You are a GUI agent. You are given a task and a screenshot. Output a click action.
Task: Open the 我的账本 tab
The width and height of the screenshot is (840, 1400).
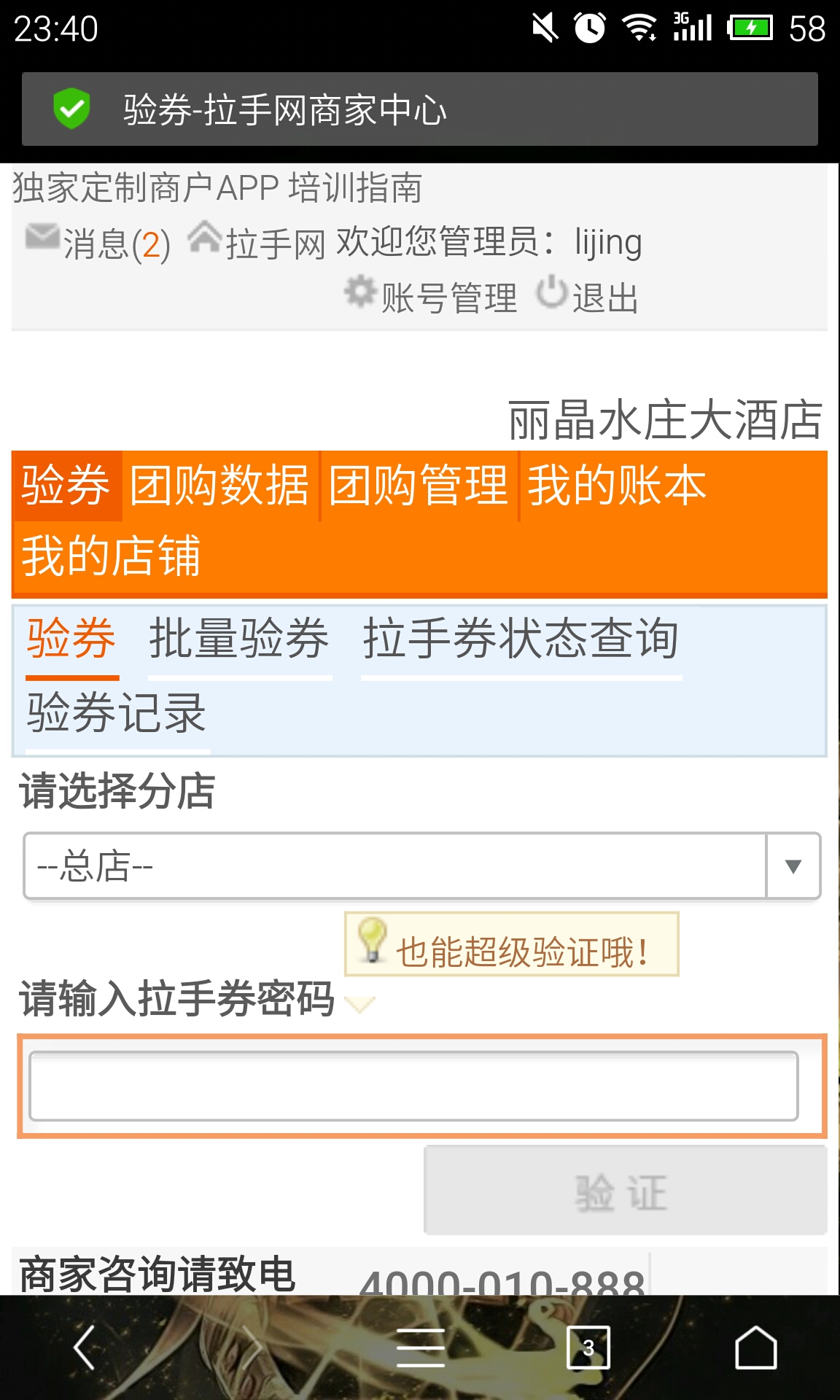tap(617, 486)
